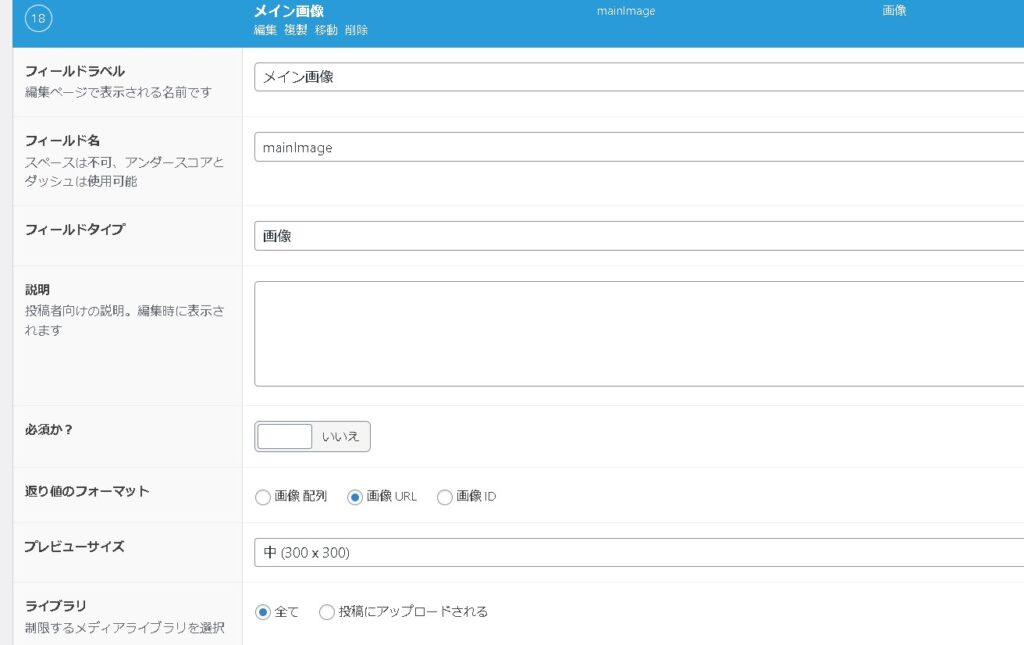
Task: Select the 画像 配列 radio button
Action: click(263, 497)
